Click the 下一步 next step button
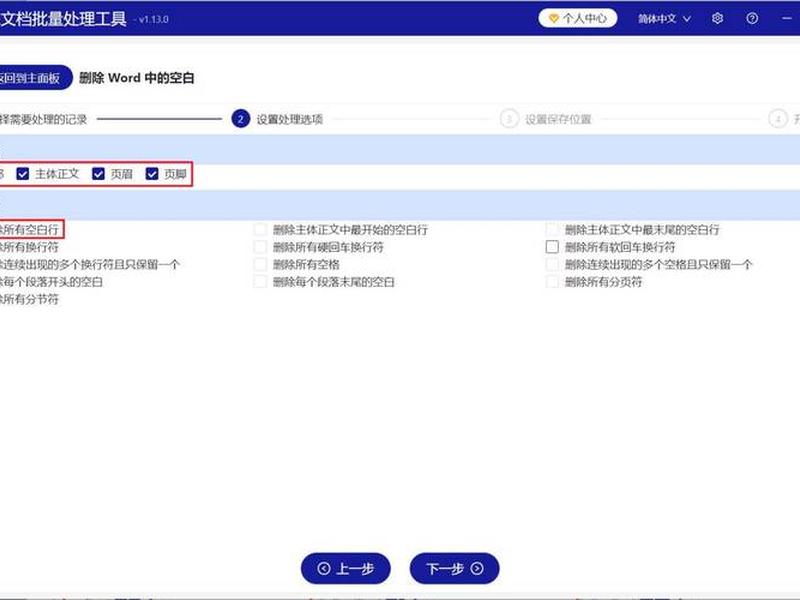The image size is (800, 600). click(x=454, y=568)
